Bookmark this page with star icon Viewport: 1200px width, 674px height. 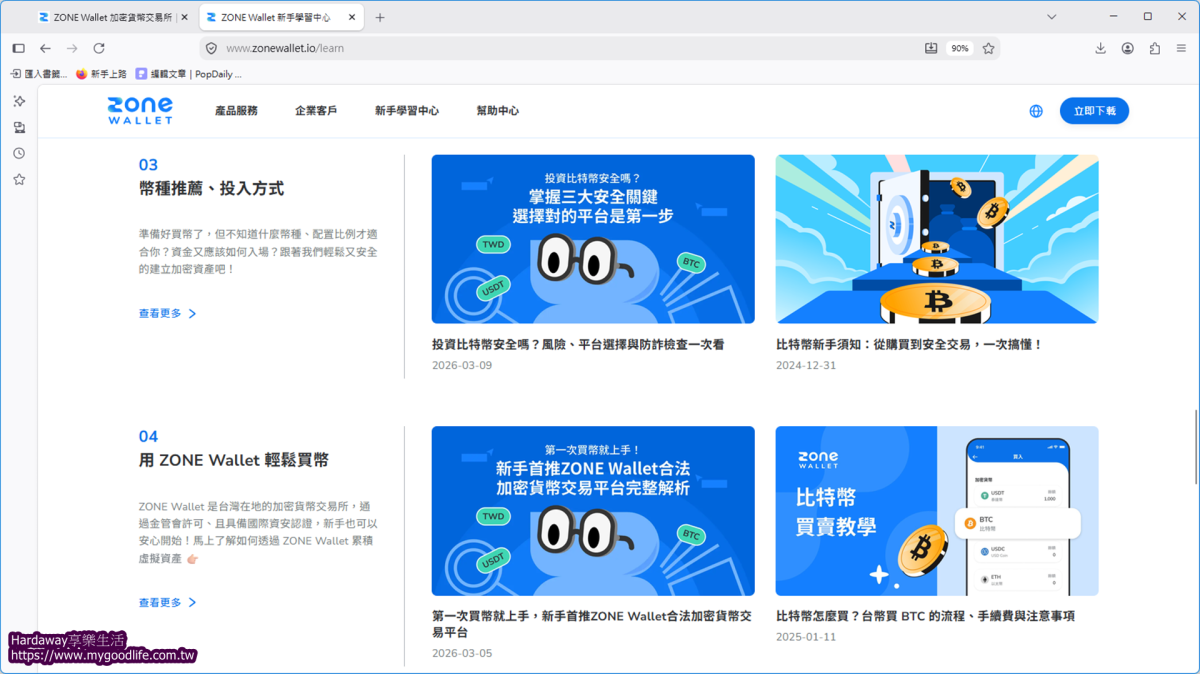tap(988, 48)
